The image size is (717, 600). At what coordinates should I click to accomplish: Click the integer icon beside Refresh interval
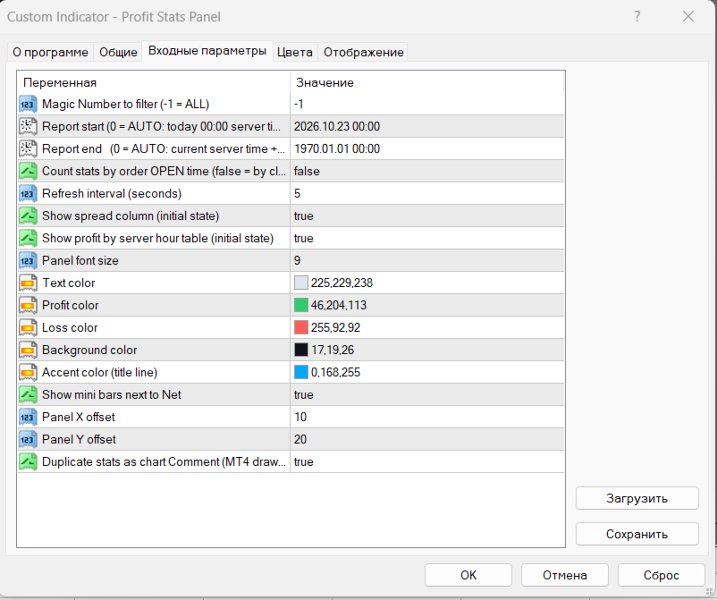(x=27, y=193)
